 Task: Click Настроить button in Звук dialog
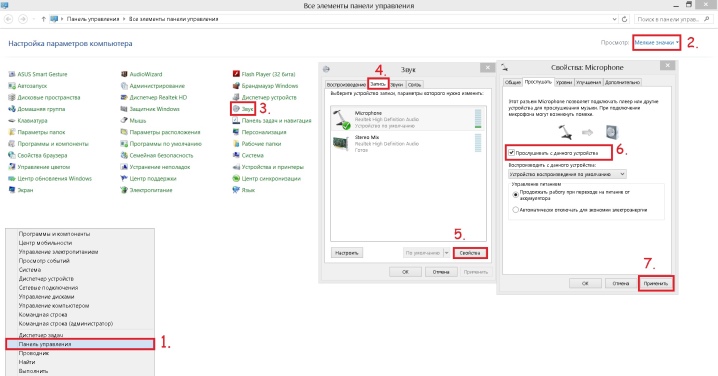point(347,253)
